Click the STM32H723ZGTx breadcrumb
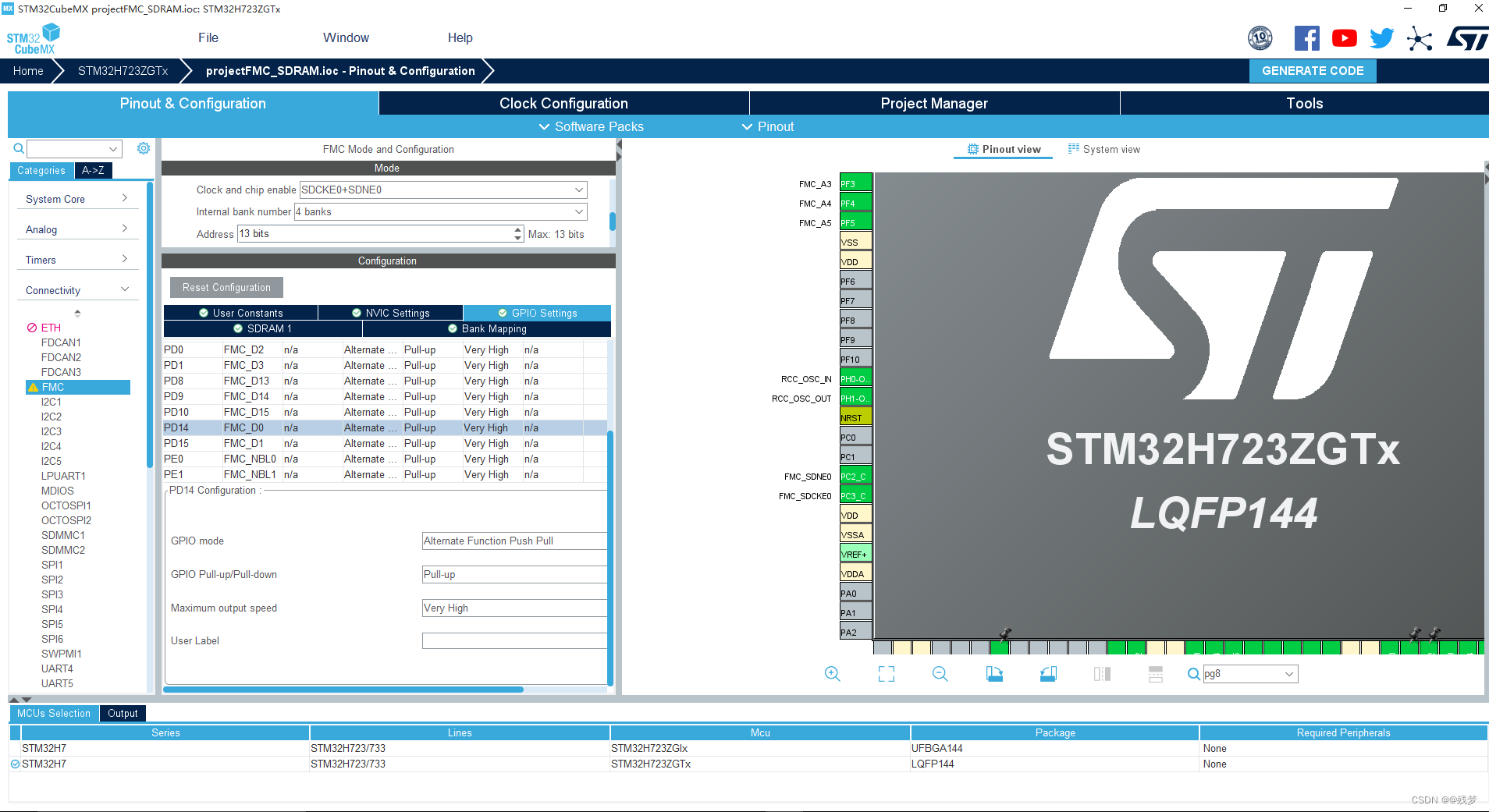The width and height of the screenshot is (1489, 812). pyautogui.click(x=123, y=71)
